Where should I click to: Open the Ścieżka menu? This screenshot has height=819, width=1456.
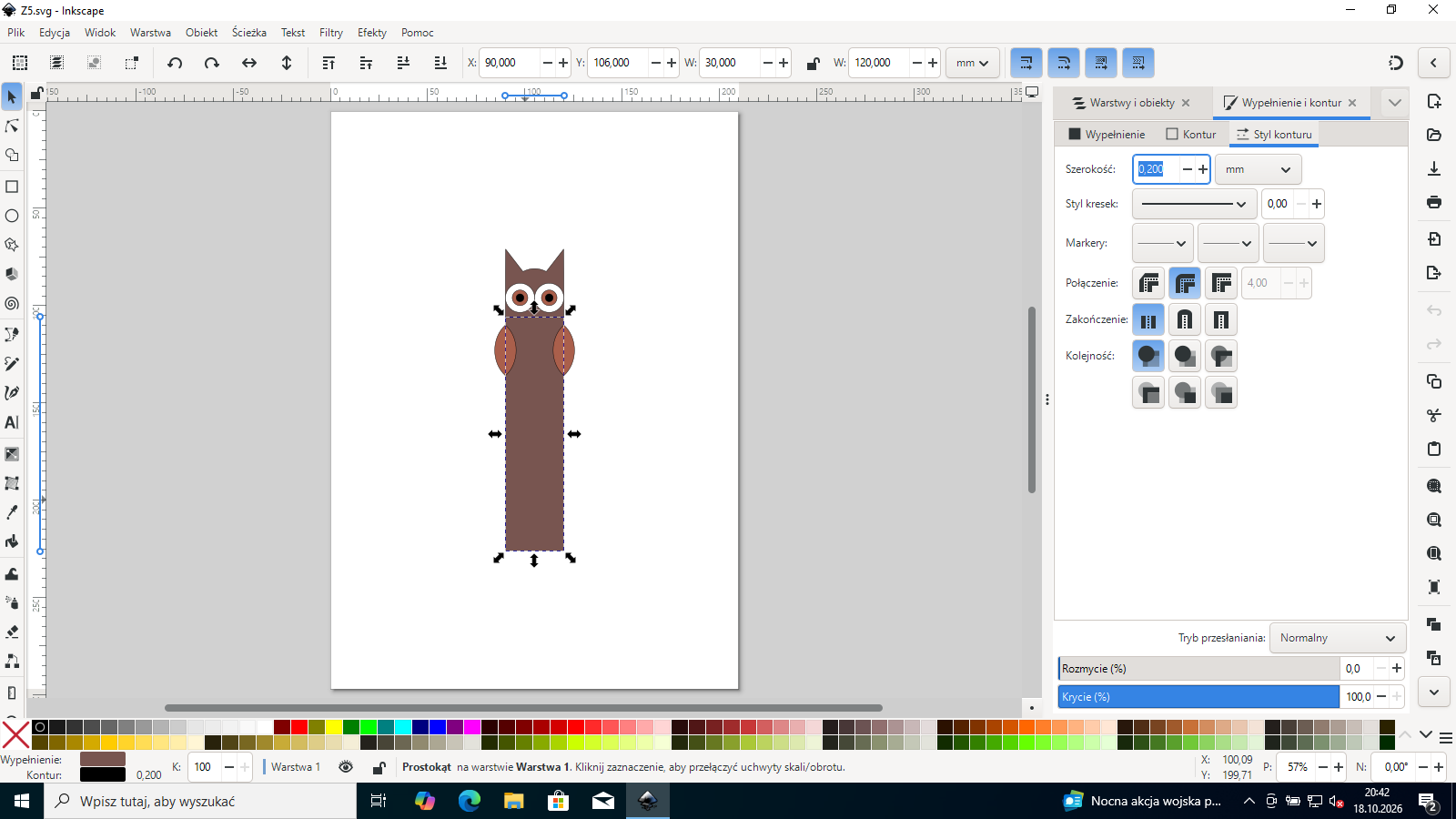[x=248, y=32]
